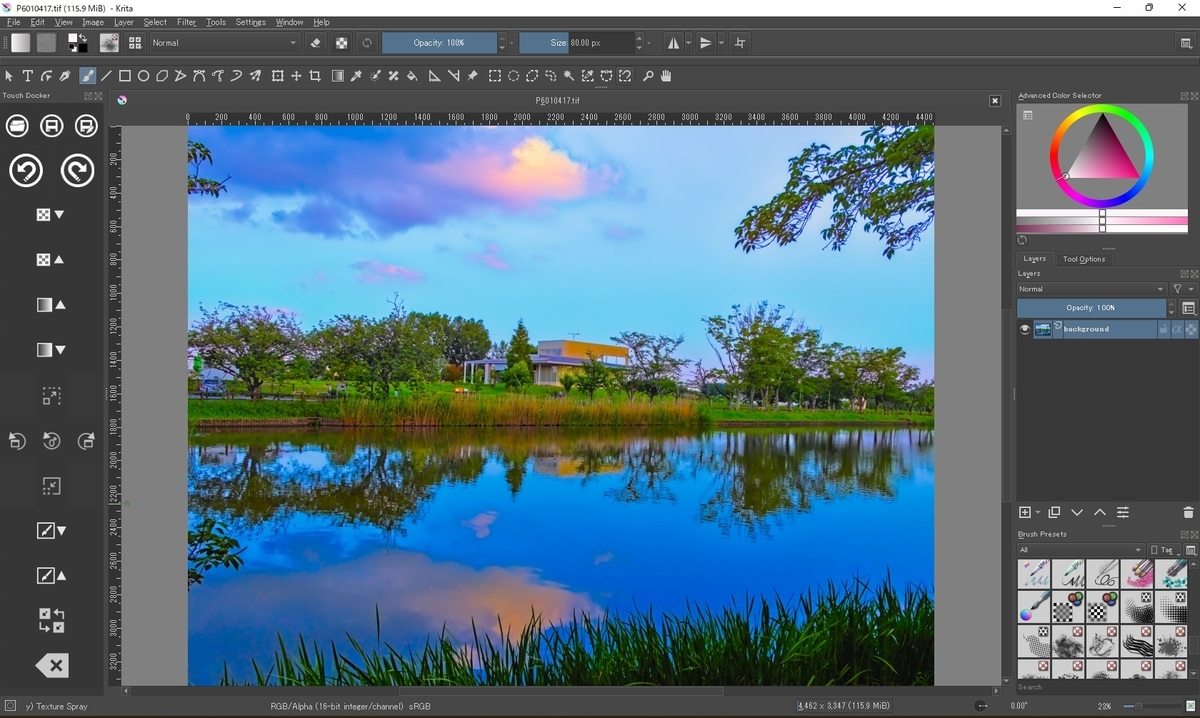Delete layer with the trash icon
The height and width of the screenshot is (718, 1200).
[1188, 512]
